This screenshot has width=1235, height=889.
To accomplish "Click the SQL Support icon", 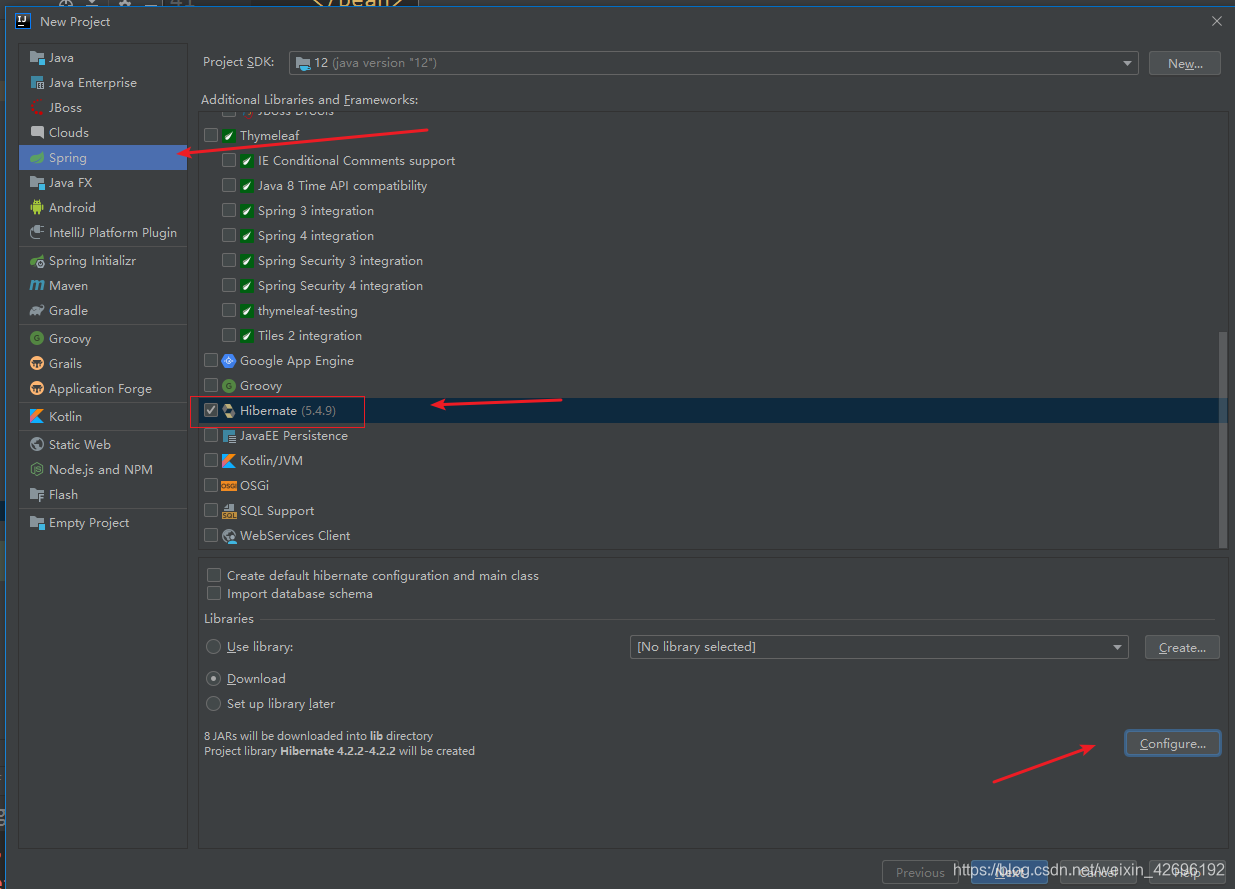I will 229,511.
